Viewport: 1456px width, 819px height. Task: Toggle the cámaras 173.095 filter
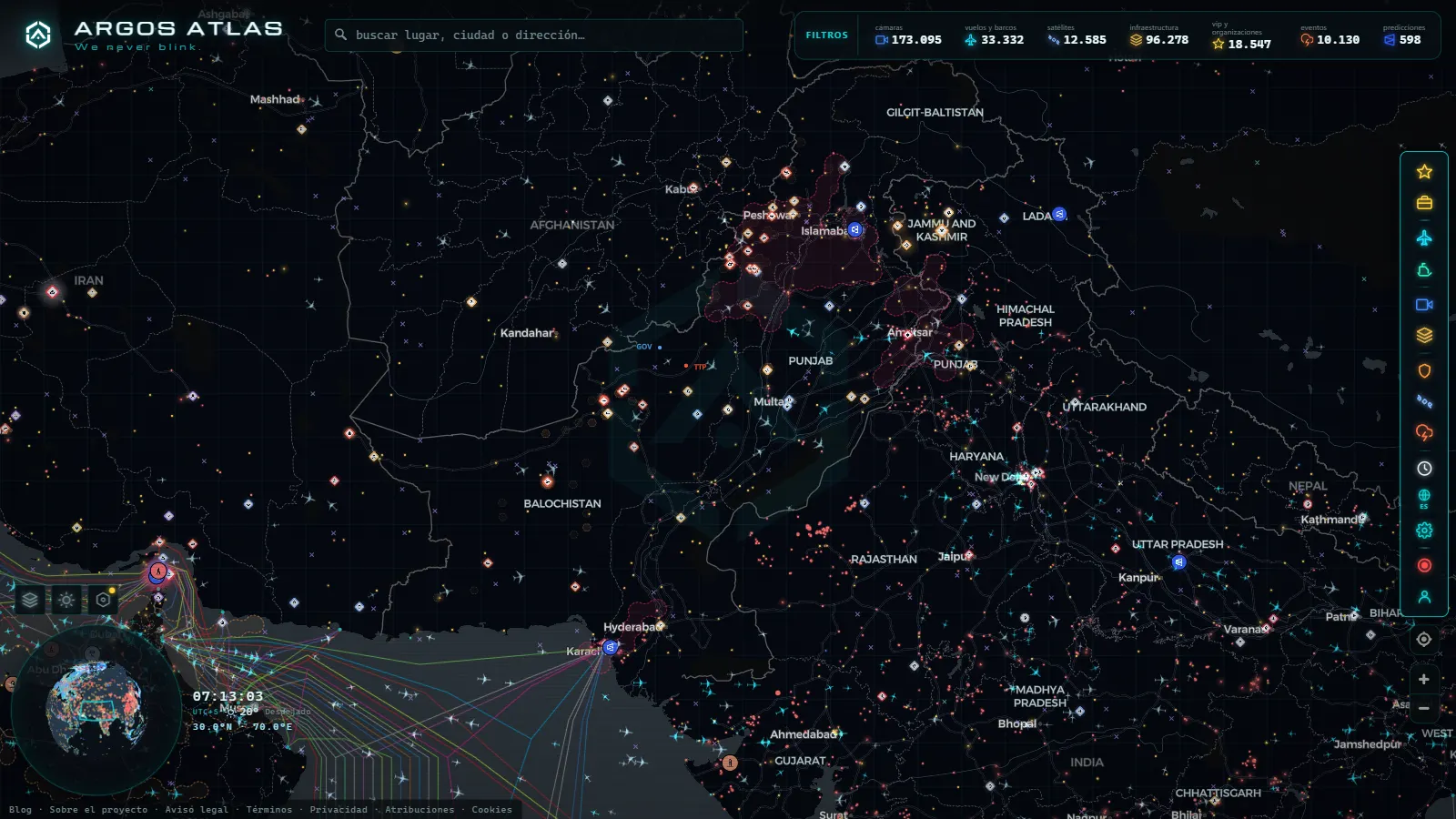[x=908, y=36]
